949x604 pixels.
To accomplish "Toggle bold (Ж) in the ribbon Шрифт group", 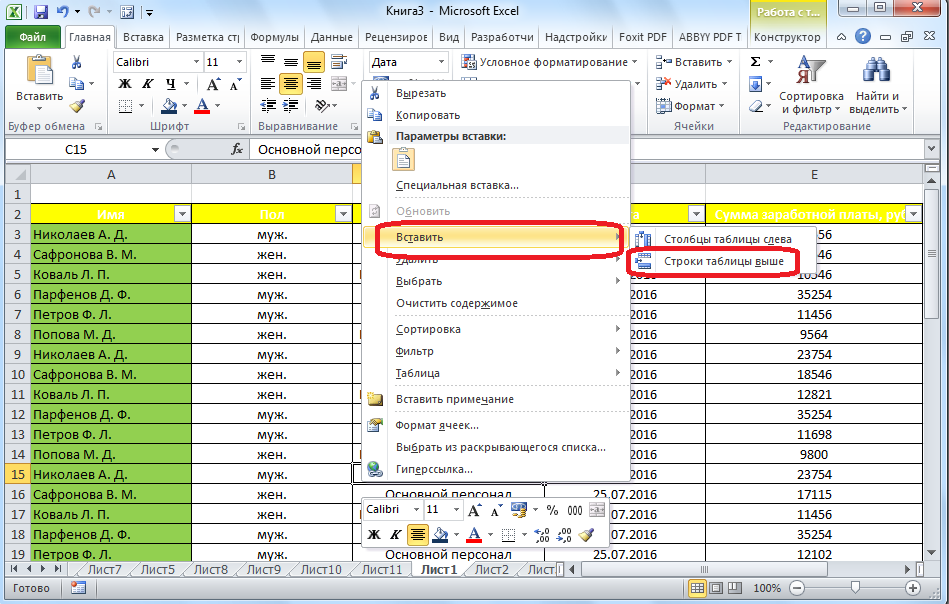I will [x=125, y=84].
